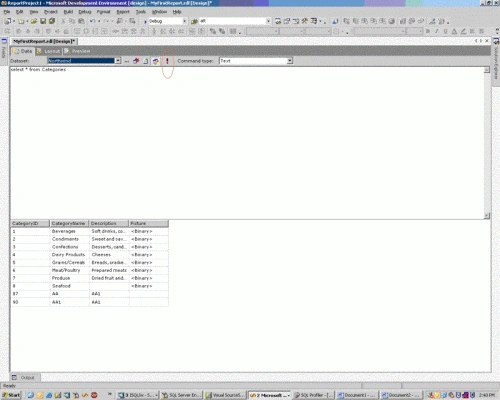
Task: Click the Windows Start button
Action: (x=11, y=395)
